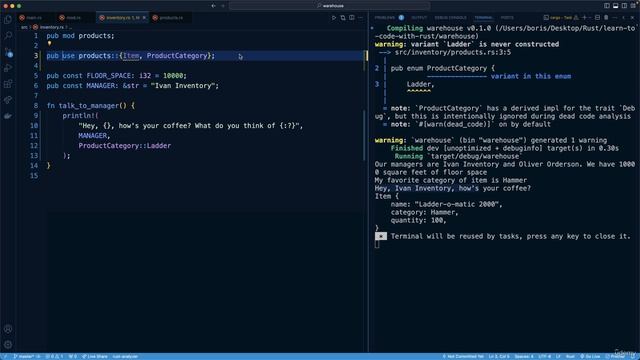Kill terminal with the trash icon
Viewport: 640px width, 360px height.
(x=606, y=18)
